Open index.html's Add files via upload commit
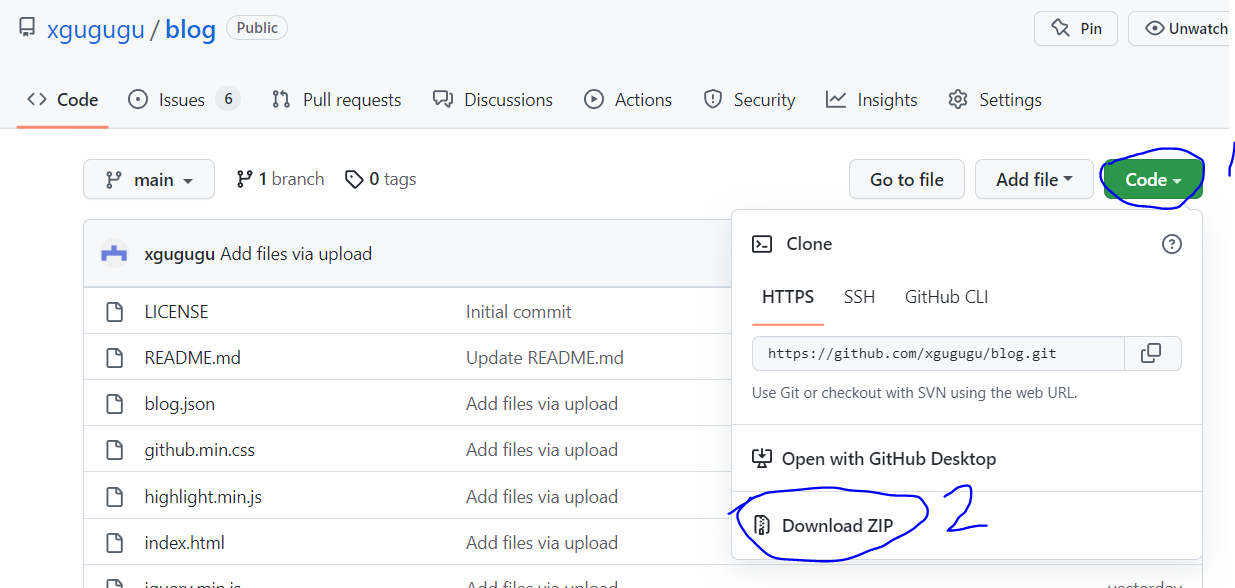 (x=542, y=543)
